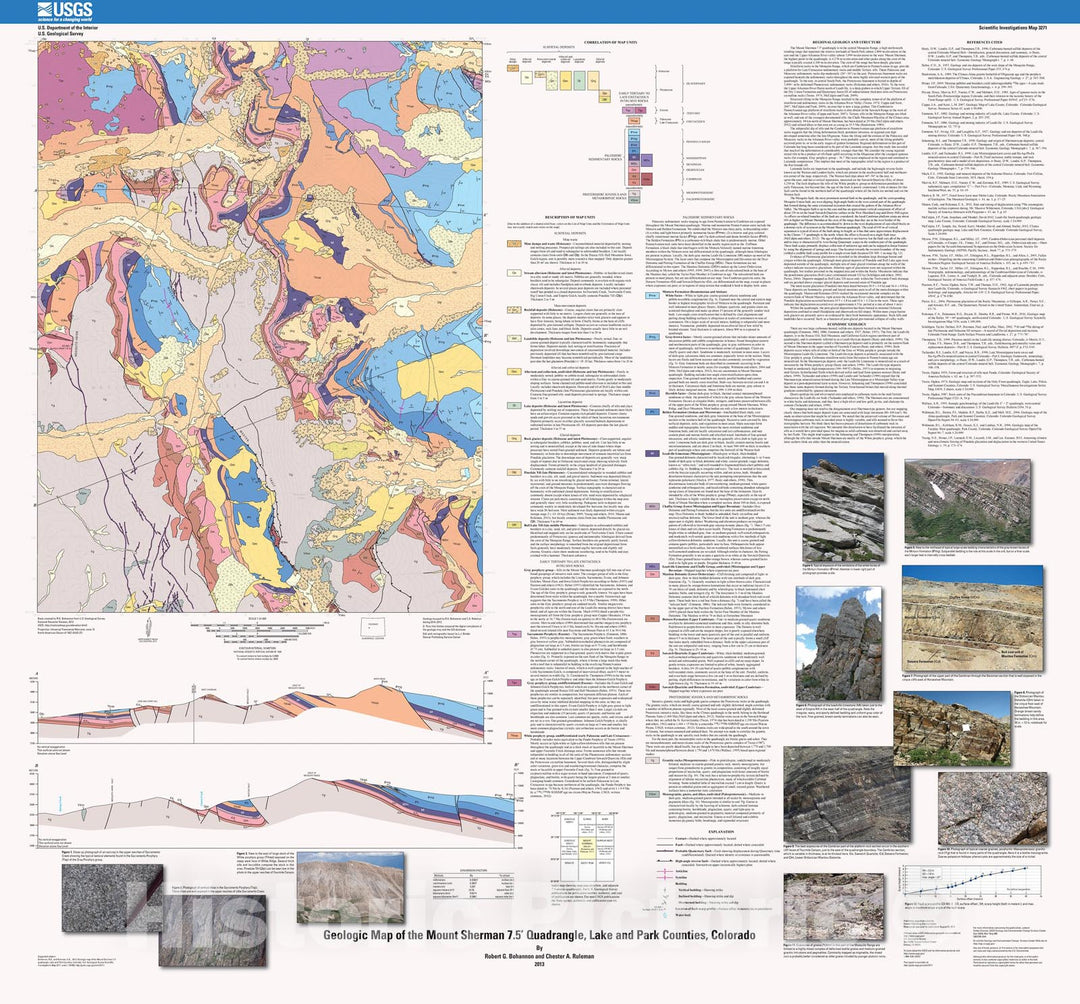
Task: Click the References Cited heading
Action: [x=987, y=38]
